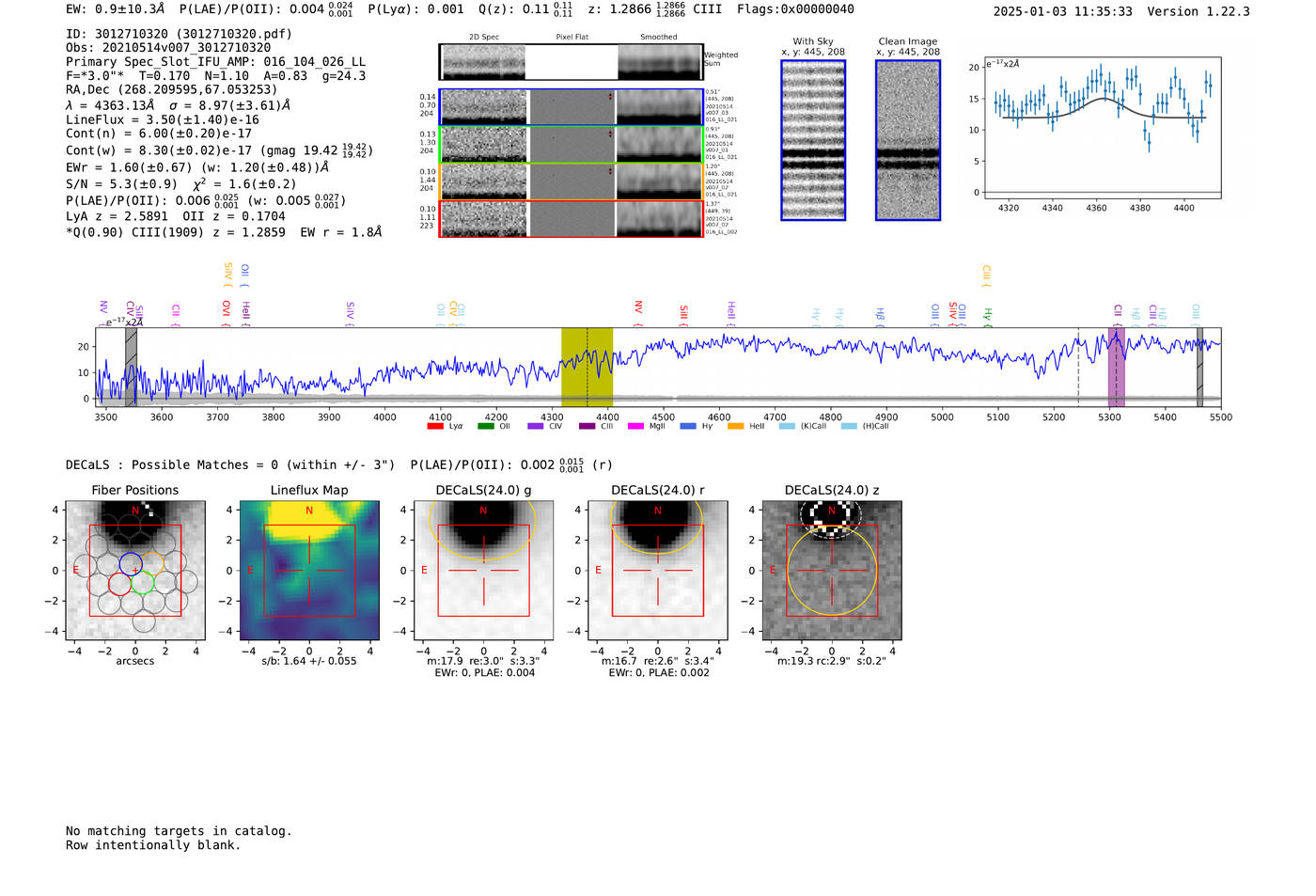The width and height of the screenshot is (1316, 896).
Task: Click the *Q(0.90) CIII(1909) z = 1.2859 line
Action: (224, 232)
